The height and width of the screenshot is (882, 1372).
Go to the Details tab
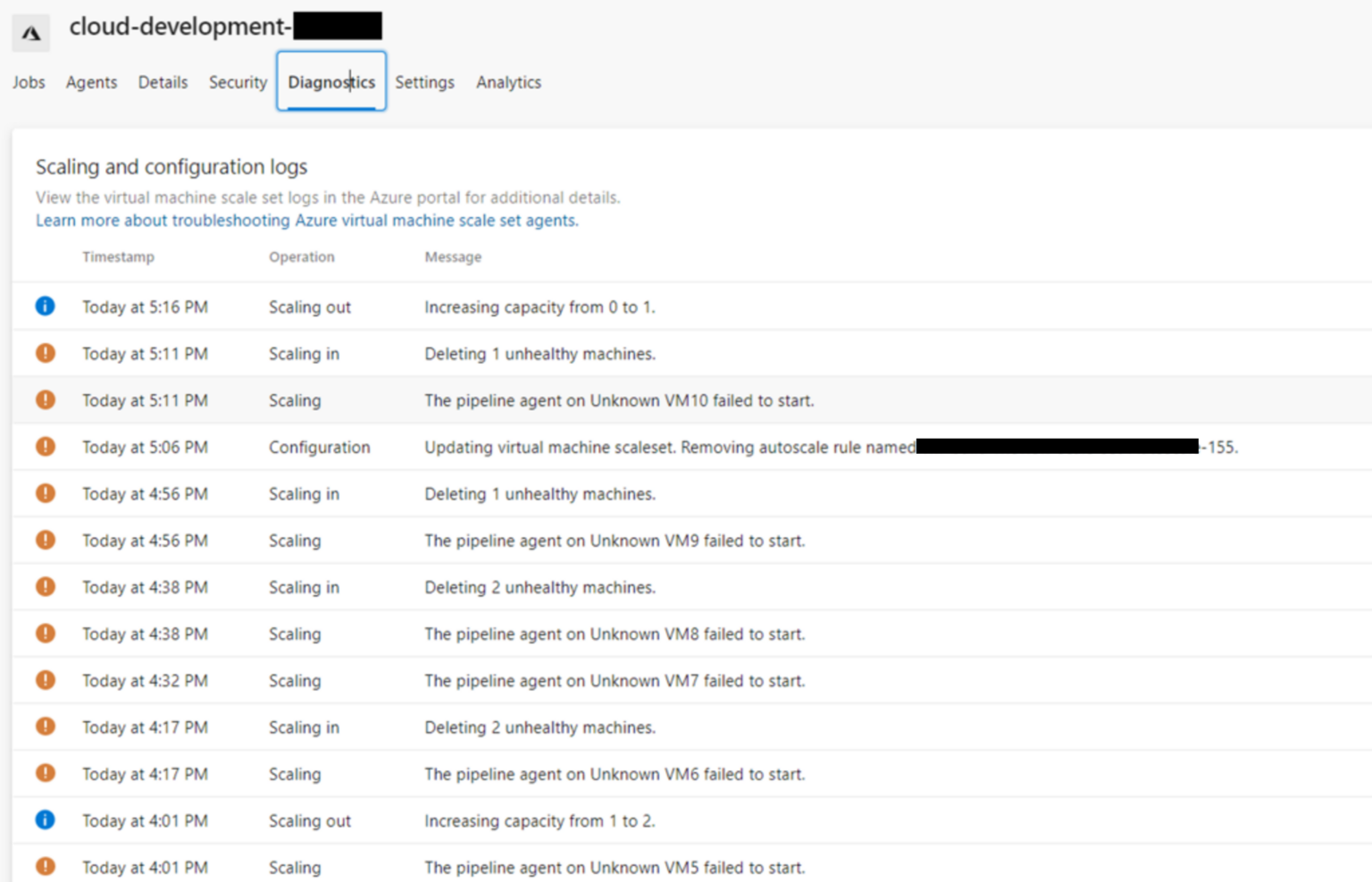[x=163, y=82]
